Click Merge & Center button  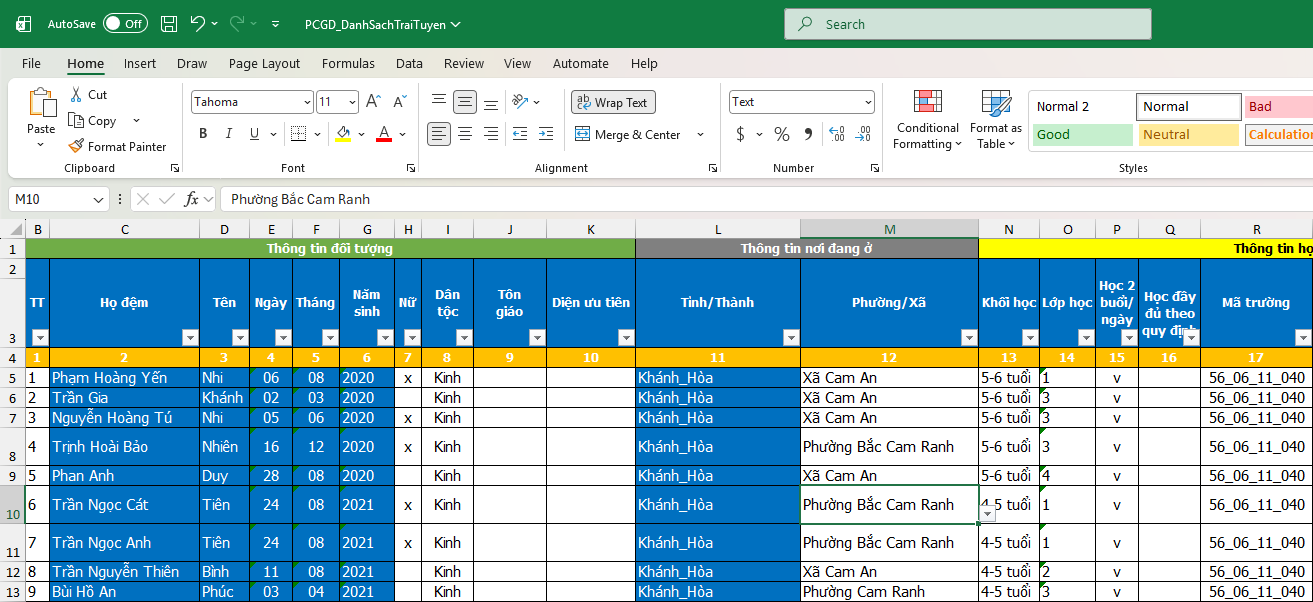point(628,134)
